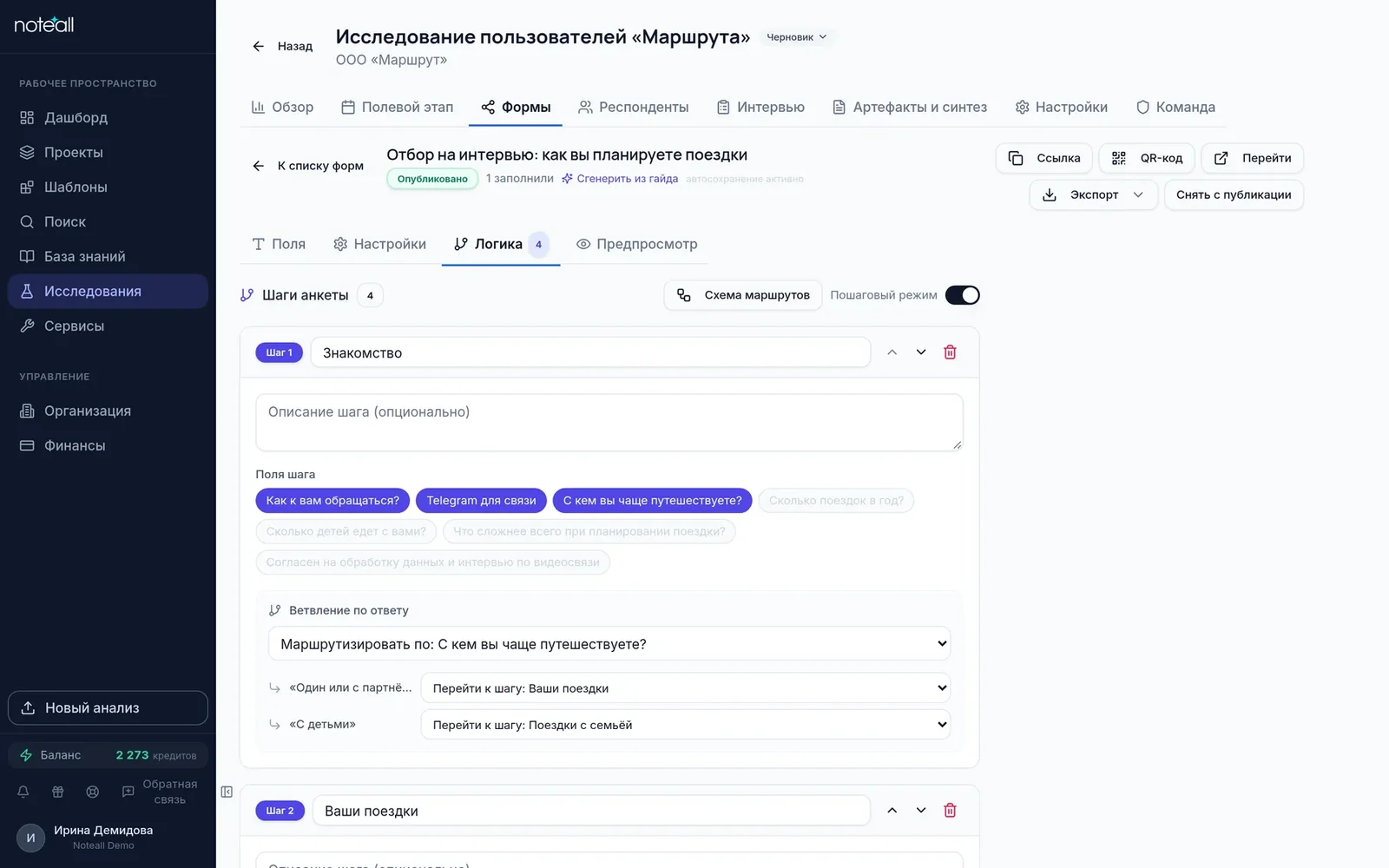Go back to «К списку форм»

coord(307,166)
